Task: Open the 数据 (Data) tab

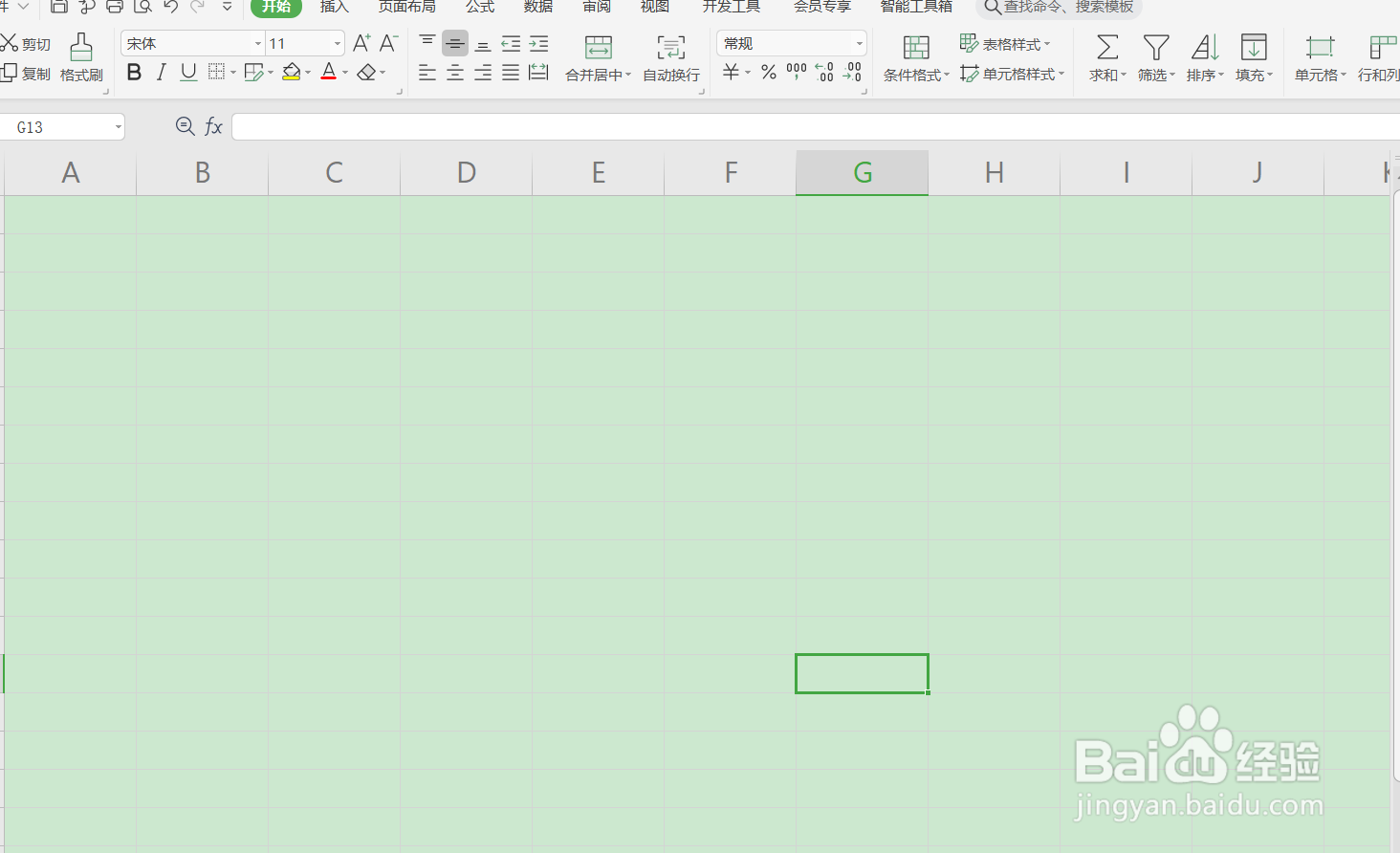Action: 538,7
